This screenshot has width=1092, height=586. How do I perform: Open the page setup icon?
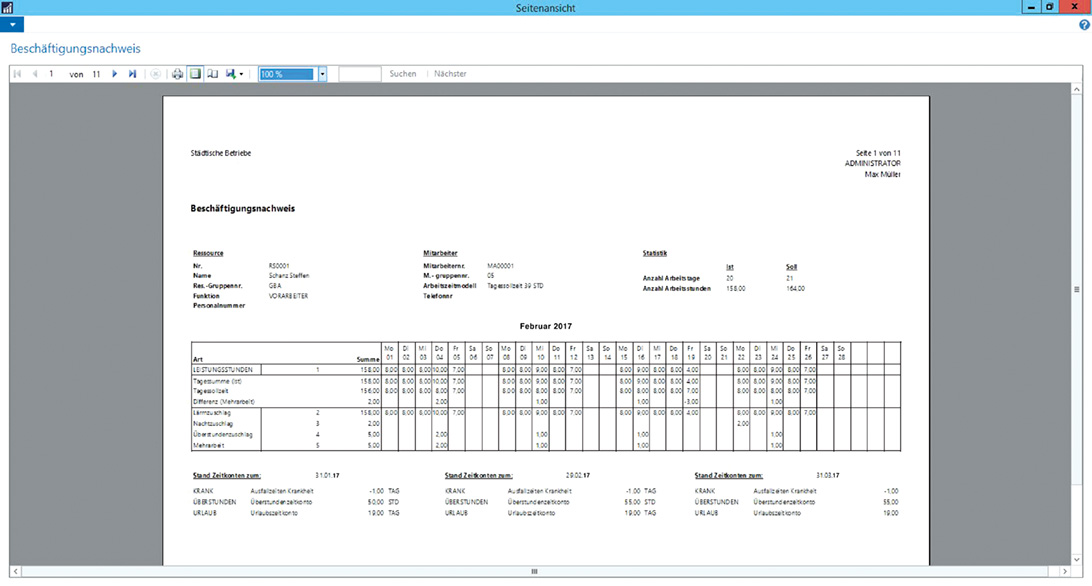(213, 74)
